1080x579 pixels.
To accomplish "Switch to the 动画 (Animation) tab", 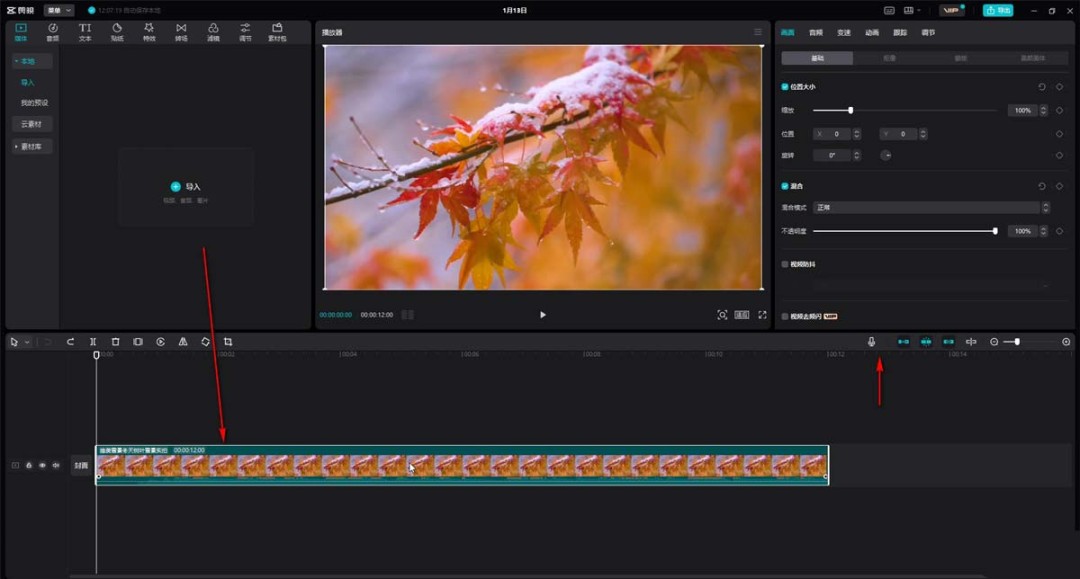I will coord(872,33).
